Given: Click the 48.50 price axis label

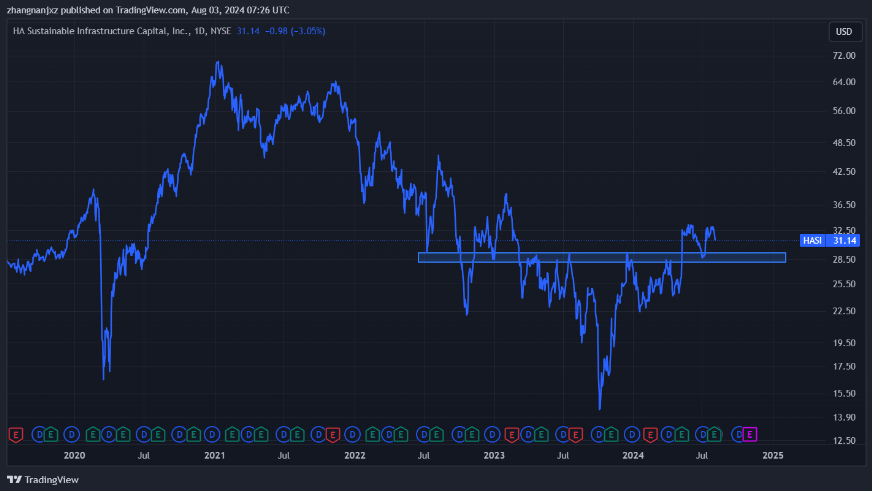Looking at the screenshot, I should (844, 142).
